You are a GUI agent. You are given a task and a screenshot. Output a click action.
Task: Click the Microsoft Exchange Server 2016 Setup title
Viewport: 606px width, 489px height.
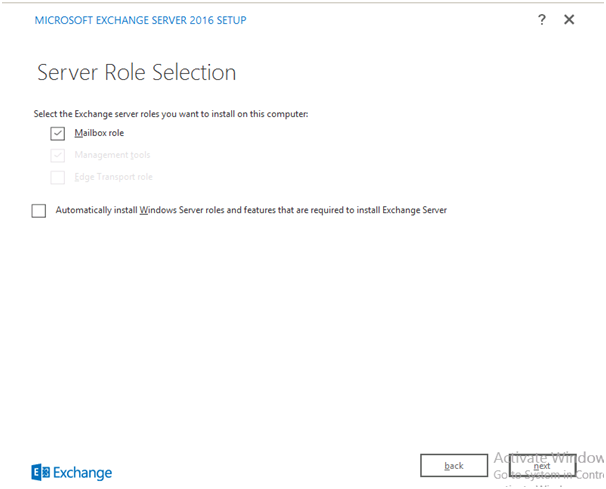pos(141,20)
